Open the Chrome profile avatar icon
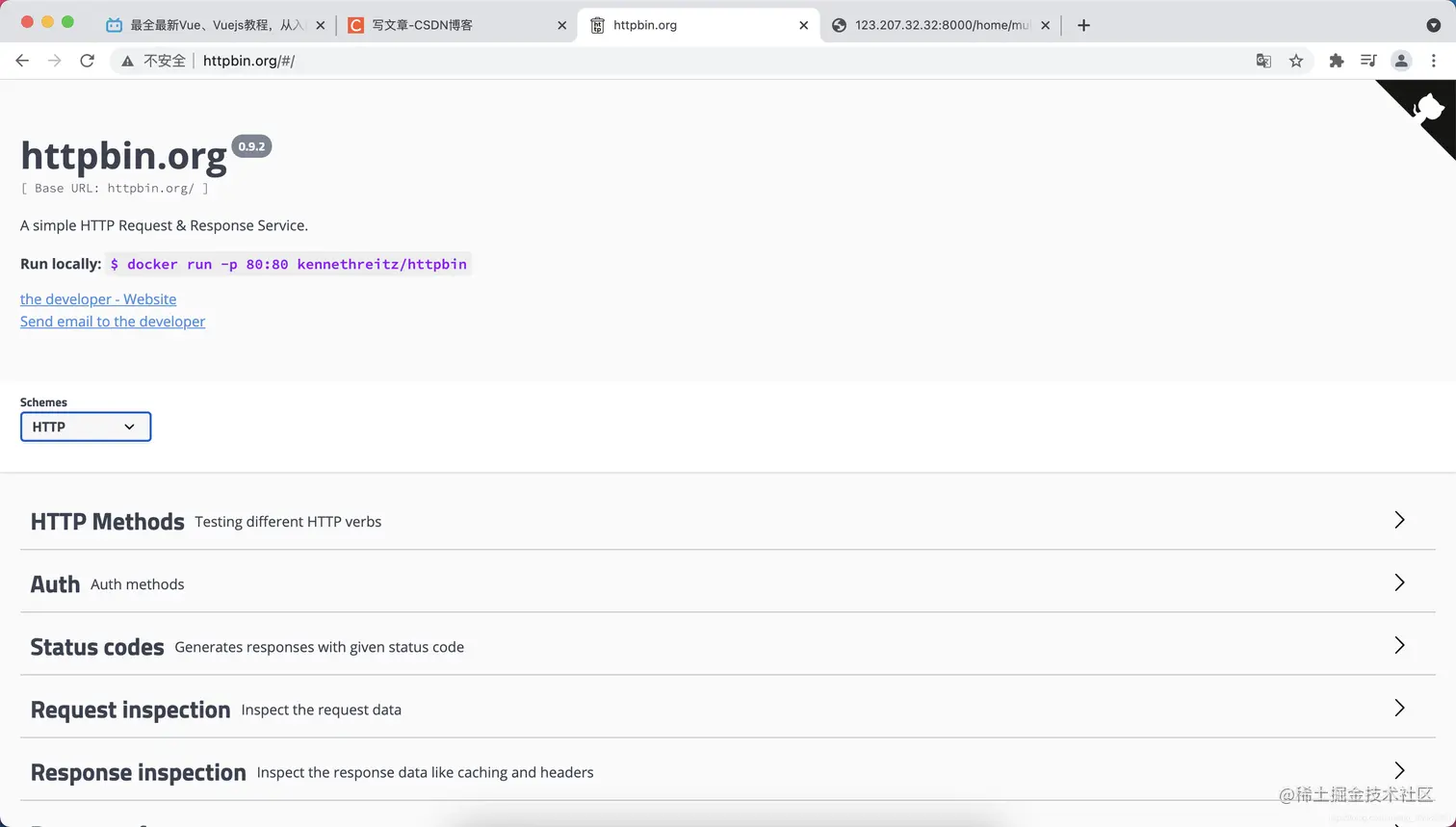This screenshot has width=1456, height=827. tap(1401, 61)
